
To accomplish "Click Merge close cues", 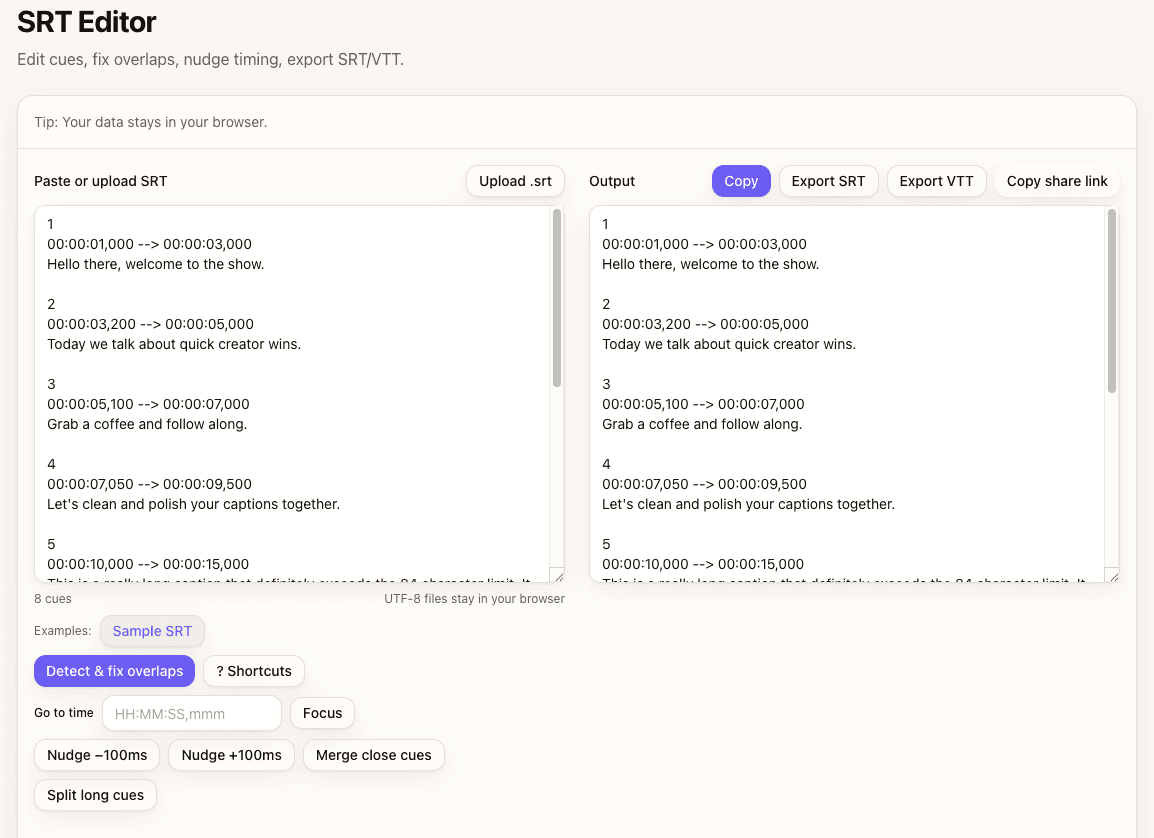I will [373, 755].
